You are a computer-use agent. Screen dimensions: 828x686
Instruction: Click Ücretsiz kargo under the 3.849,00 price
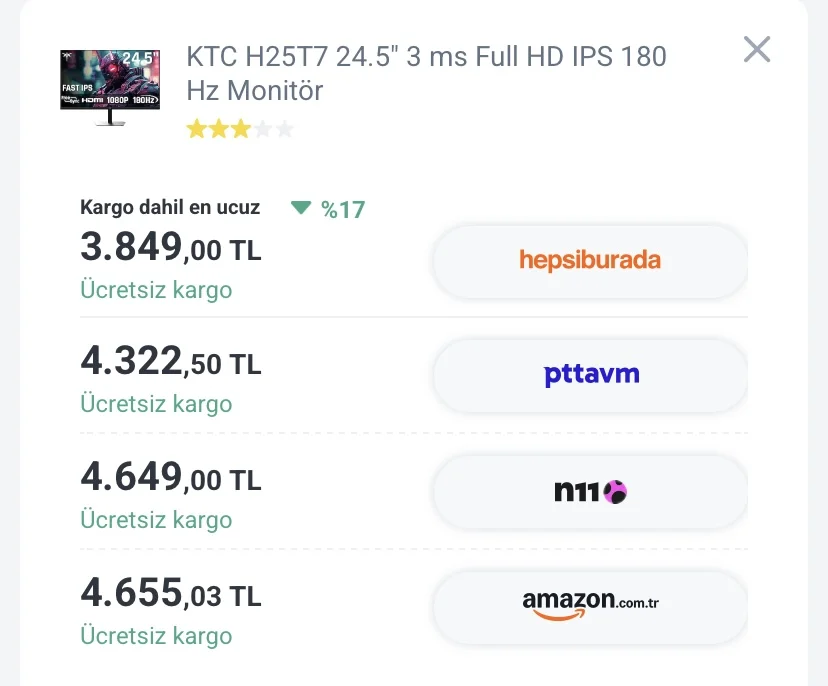[156, 290]
